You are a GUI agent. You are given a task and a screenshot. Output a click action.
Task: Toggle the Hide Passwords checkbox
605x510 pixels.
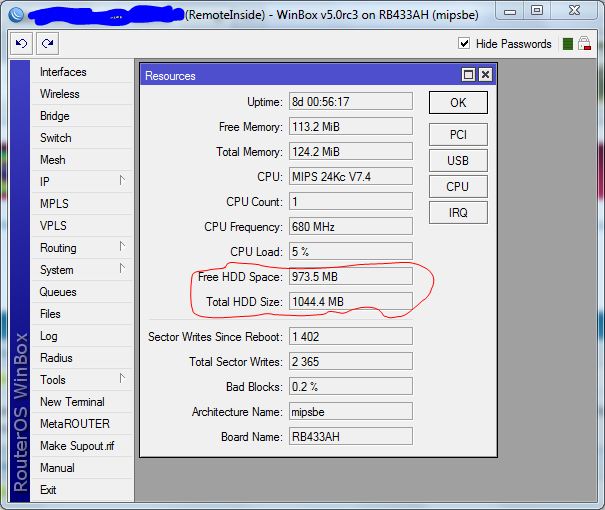tap(464, 43)
